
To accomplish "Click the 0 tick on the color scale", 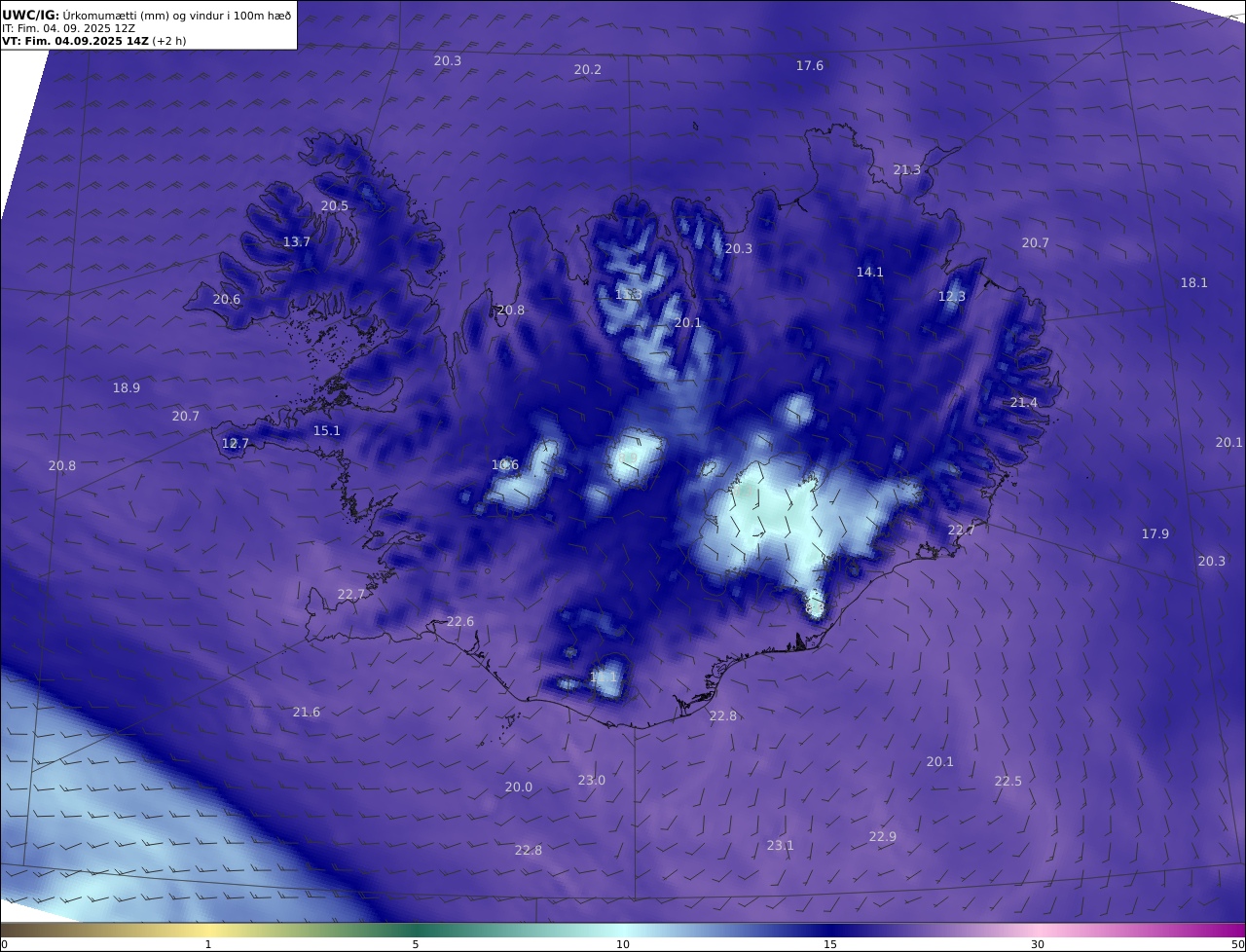I will (4, 944).
